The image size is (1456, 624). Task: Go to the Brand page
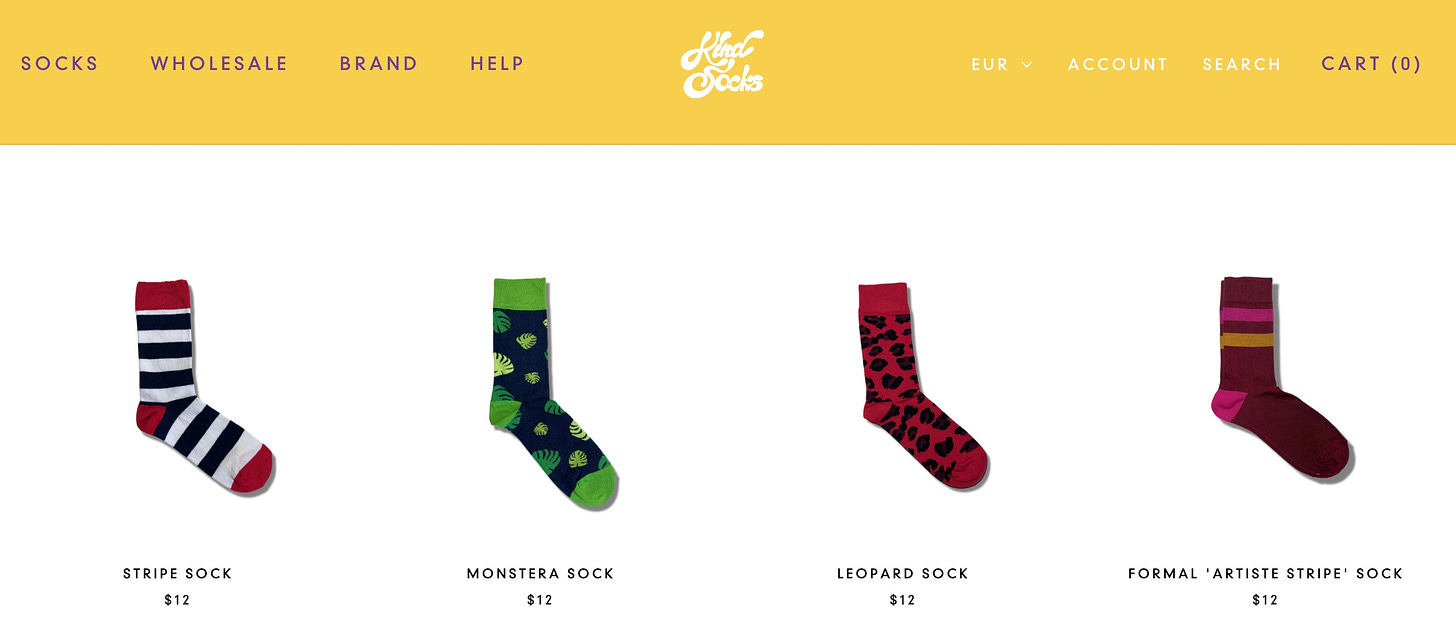coord(379,64)
